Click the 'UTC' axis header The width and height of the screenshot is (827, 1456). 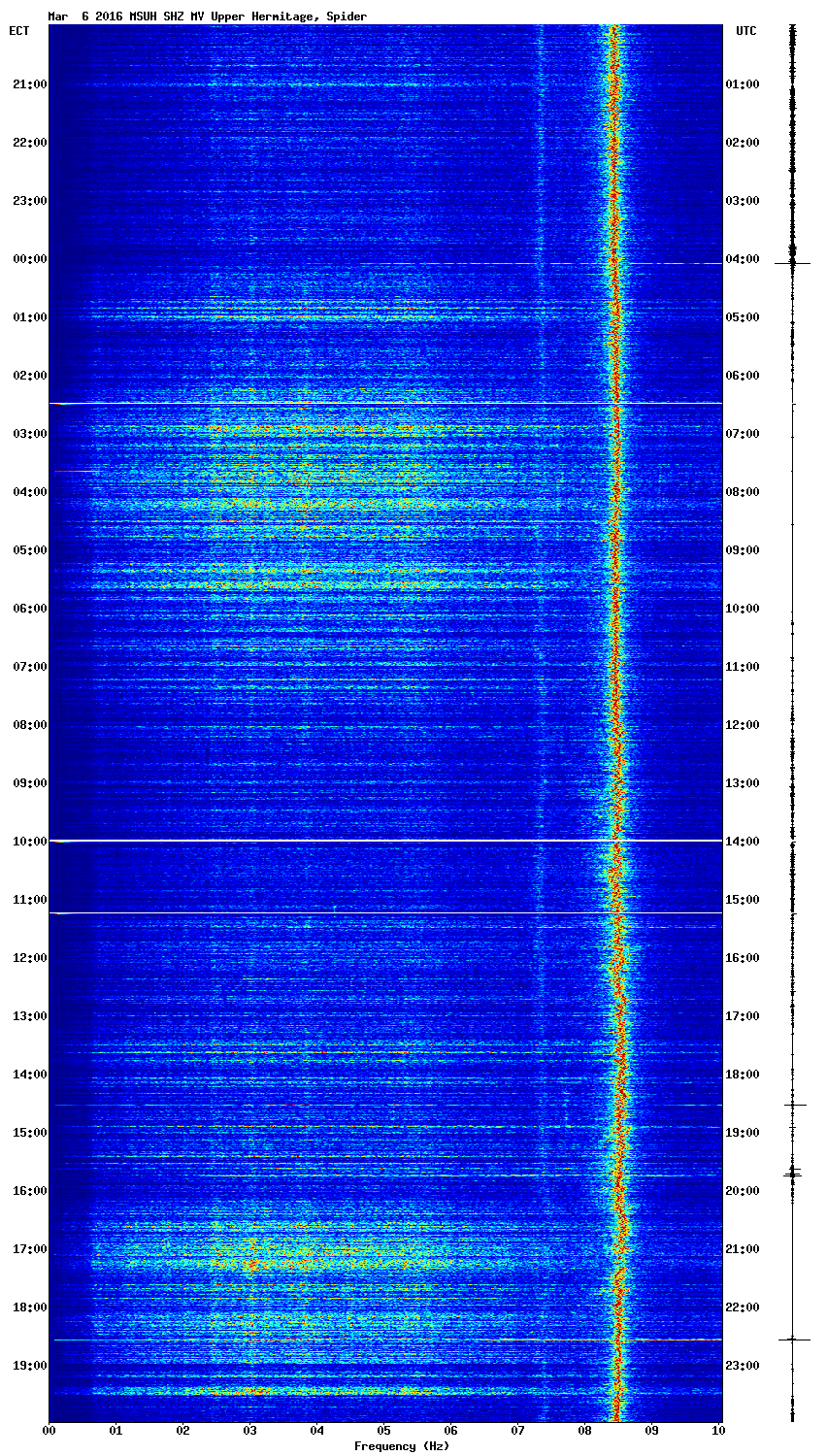pos(745,31)
